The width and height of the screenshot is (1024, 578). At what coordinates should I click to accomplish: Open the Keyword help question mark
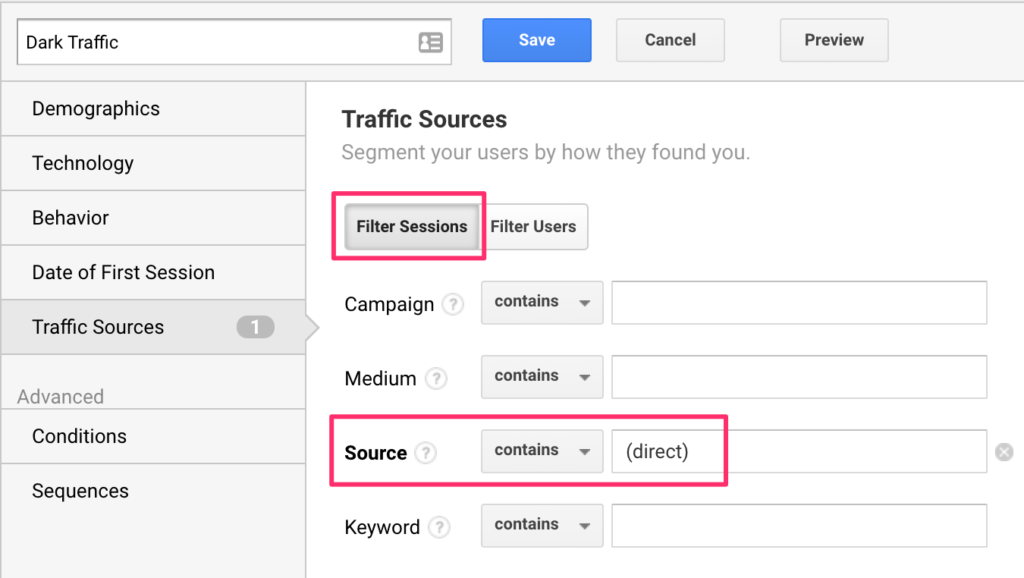[x=440, y=527]
